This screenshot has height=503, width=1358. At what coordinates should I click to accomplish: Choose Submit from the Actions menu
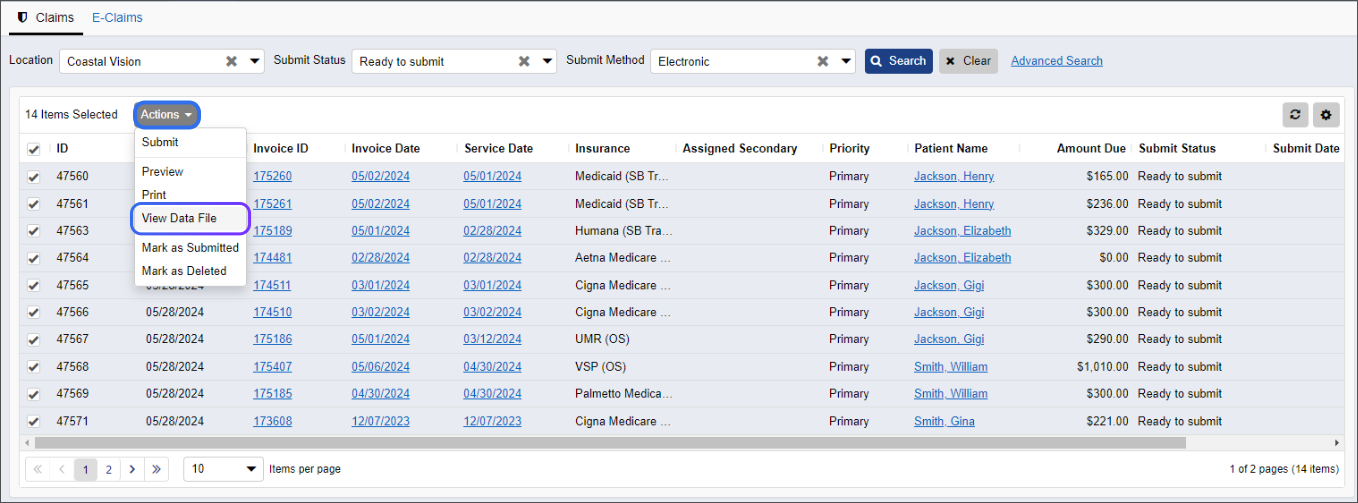(190, 142)
